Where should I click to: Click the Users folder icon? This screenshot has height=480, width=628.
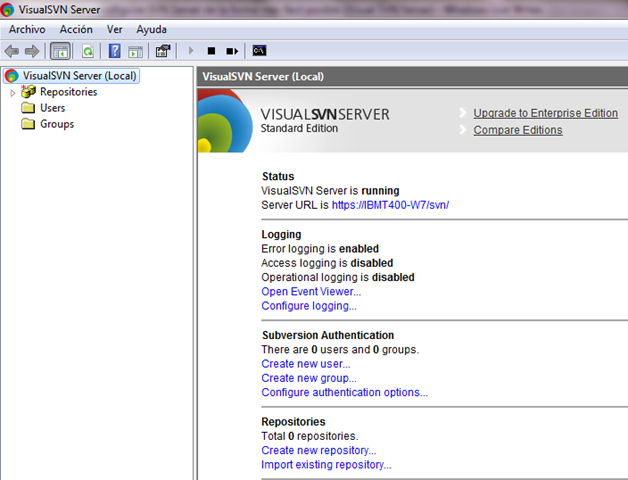(28, 108)
